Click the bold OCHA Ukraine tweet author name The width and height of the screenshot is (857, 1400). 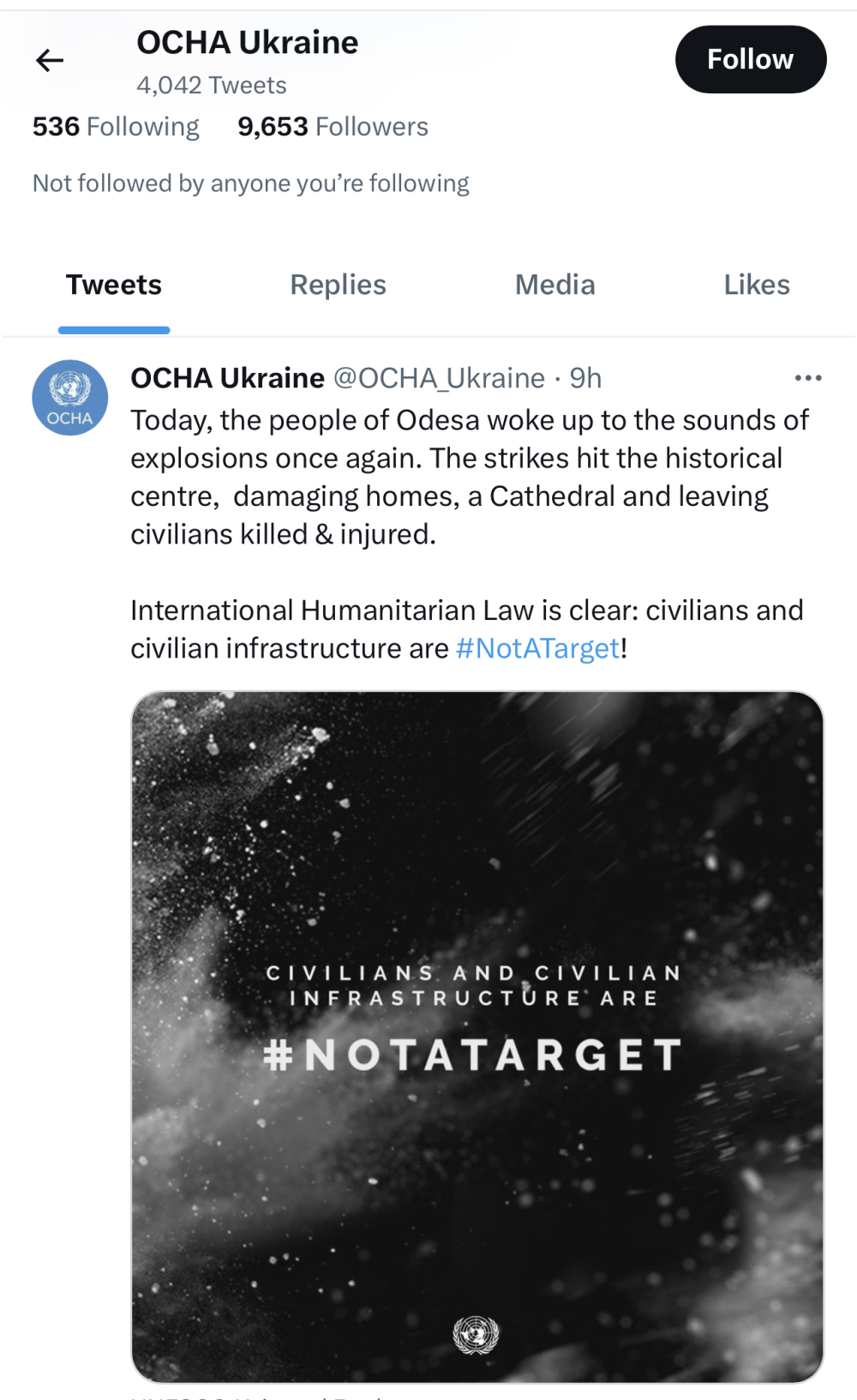[227, 378]
